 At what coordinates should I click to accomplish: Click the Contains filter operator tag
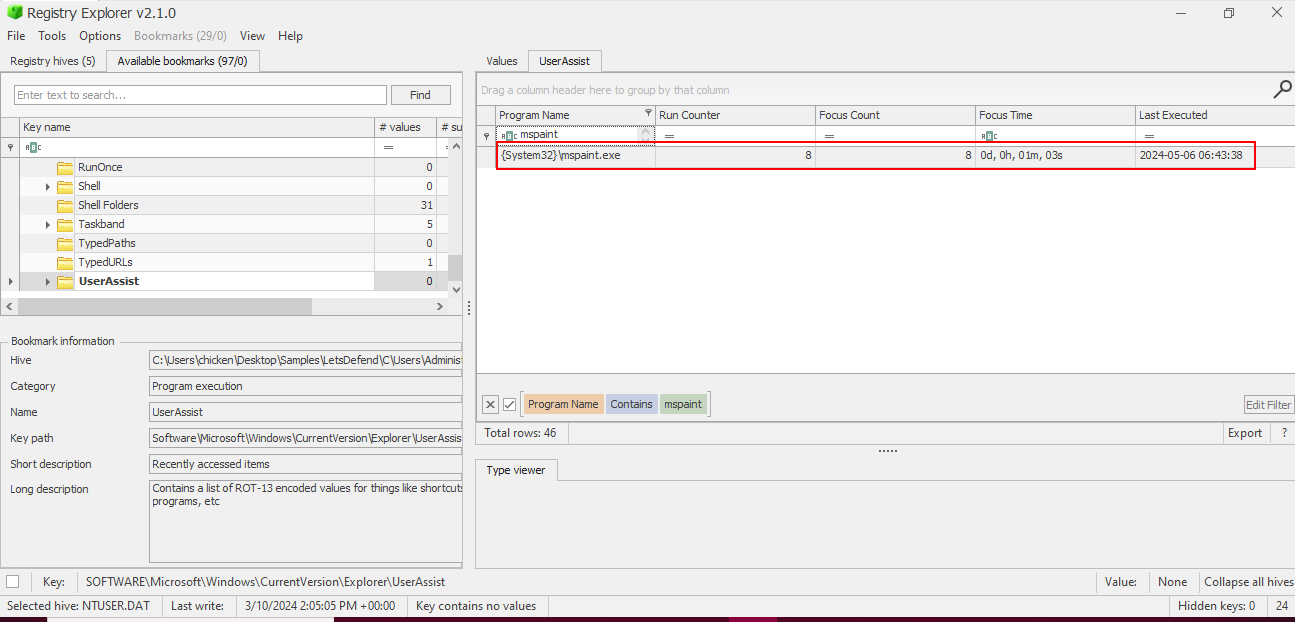click(x=631, y=404)
